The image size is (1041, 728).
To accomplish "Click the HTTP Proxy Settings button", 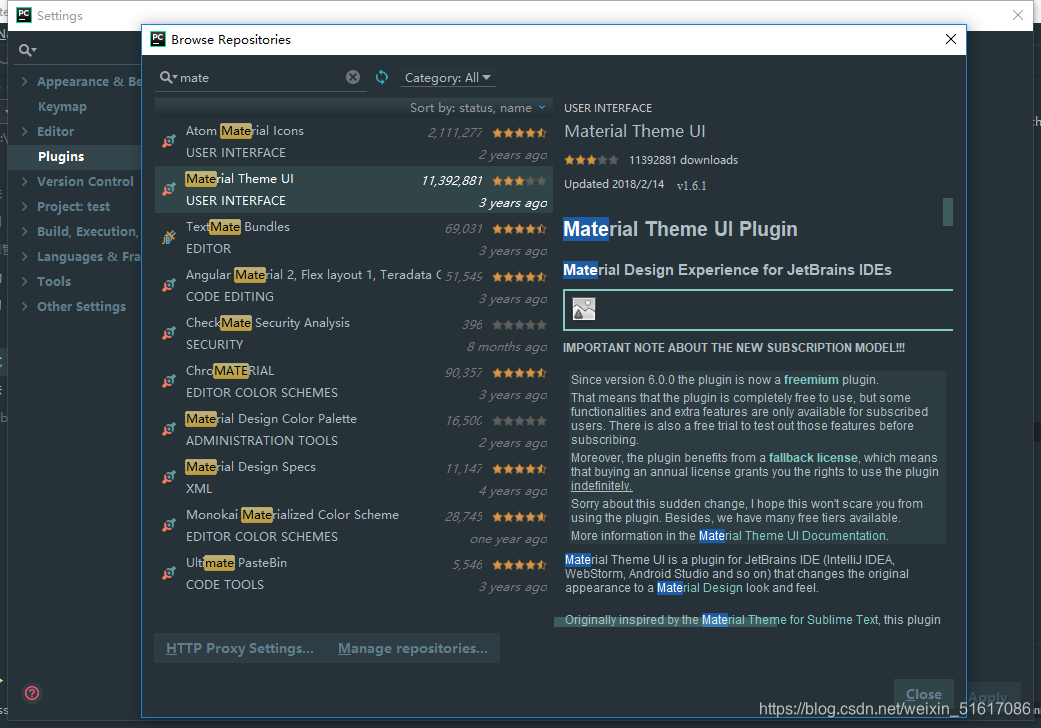I will (x=240, y=648).
